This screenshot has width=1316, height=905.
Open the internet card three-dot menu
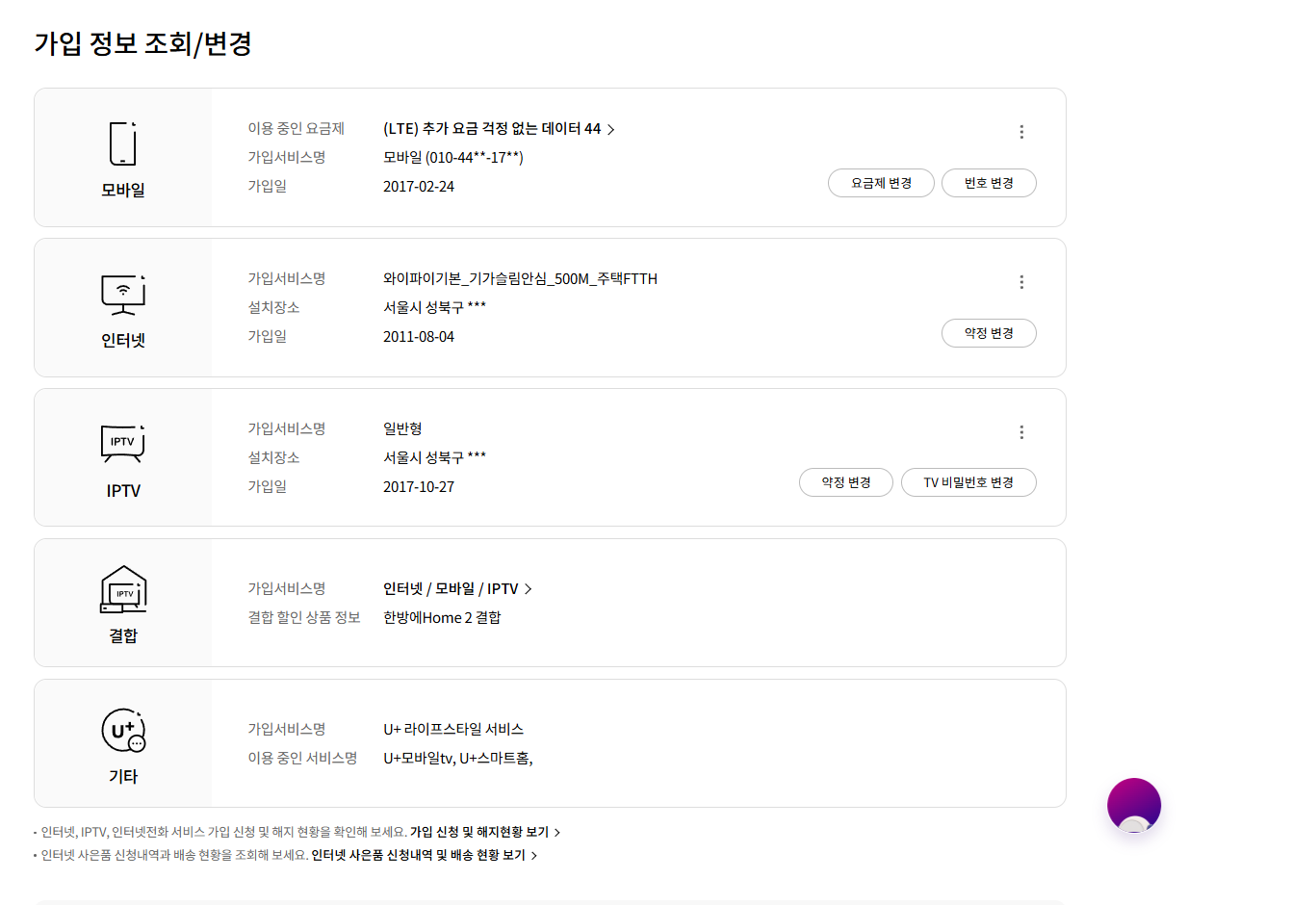(1021, 282)
